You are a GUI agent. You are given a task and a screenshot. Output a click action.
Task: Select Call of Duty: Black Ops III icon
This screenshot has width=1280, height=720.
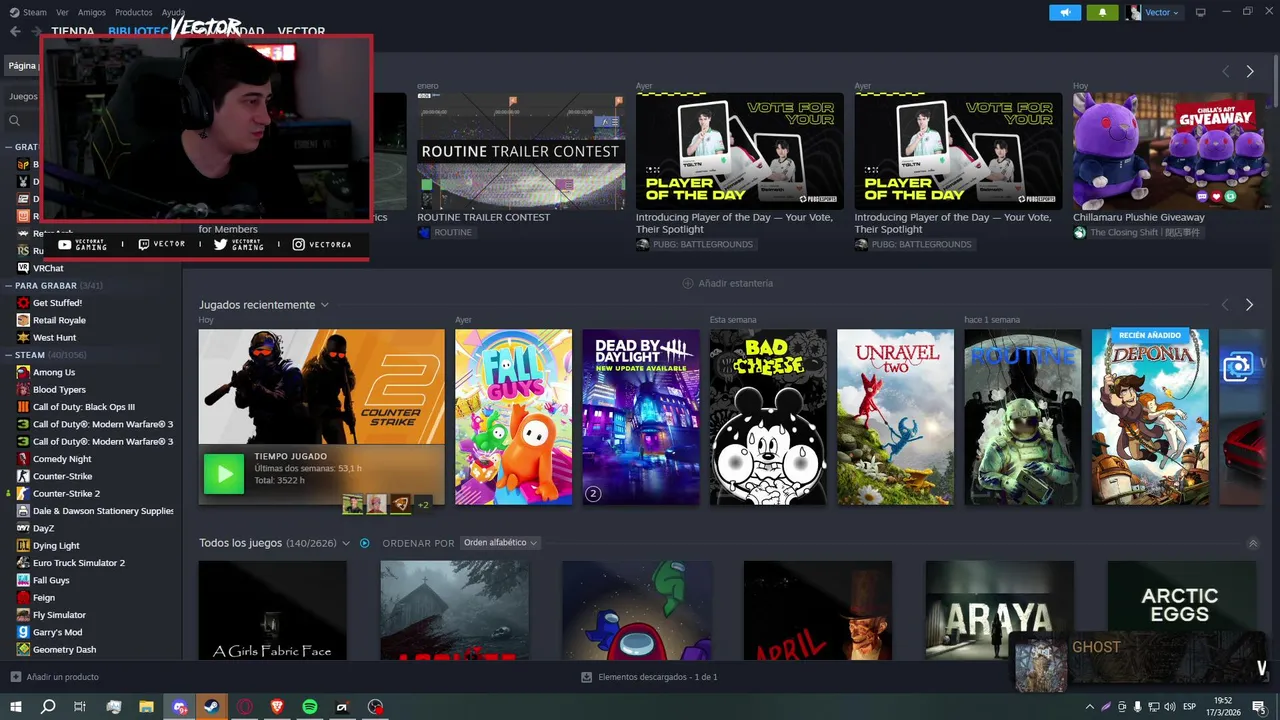pos(23,407)
